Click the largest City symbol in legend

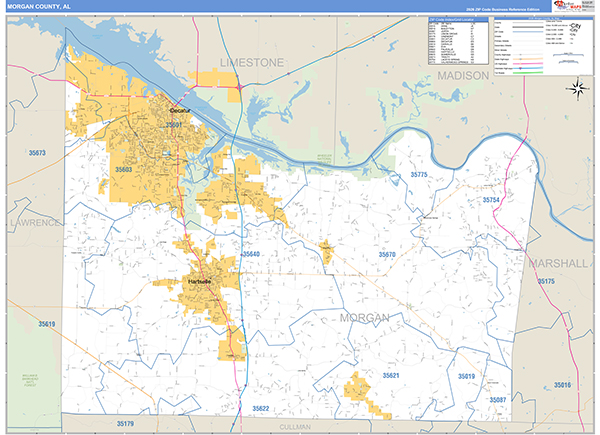click(575, 25)
